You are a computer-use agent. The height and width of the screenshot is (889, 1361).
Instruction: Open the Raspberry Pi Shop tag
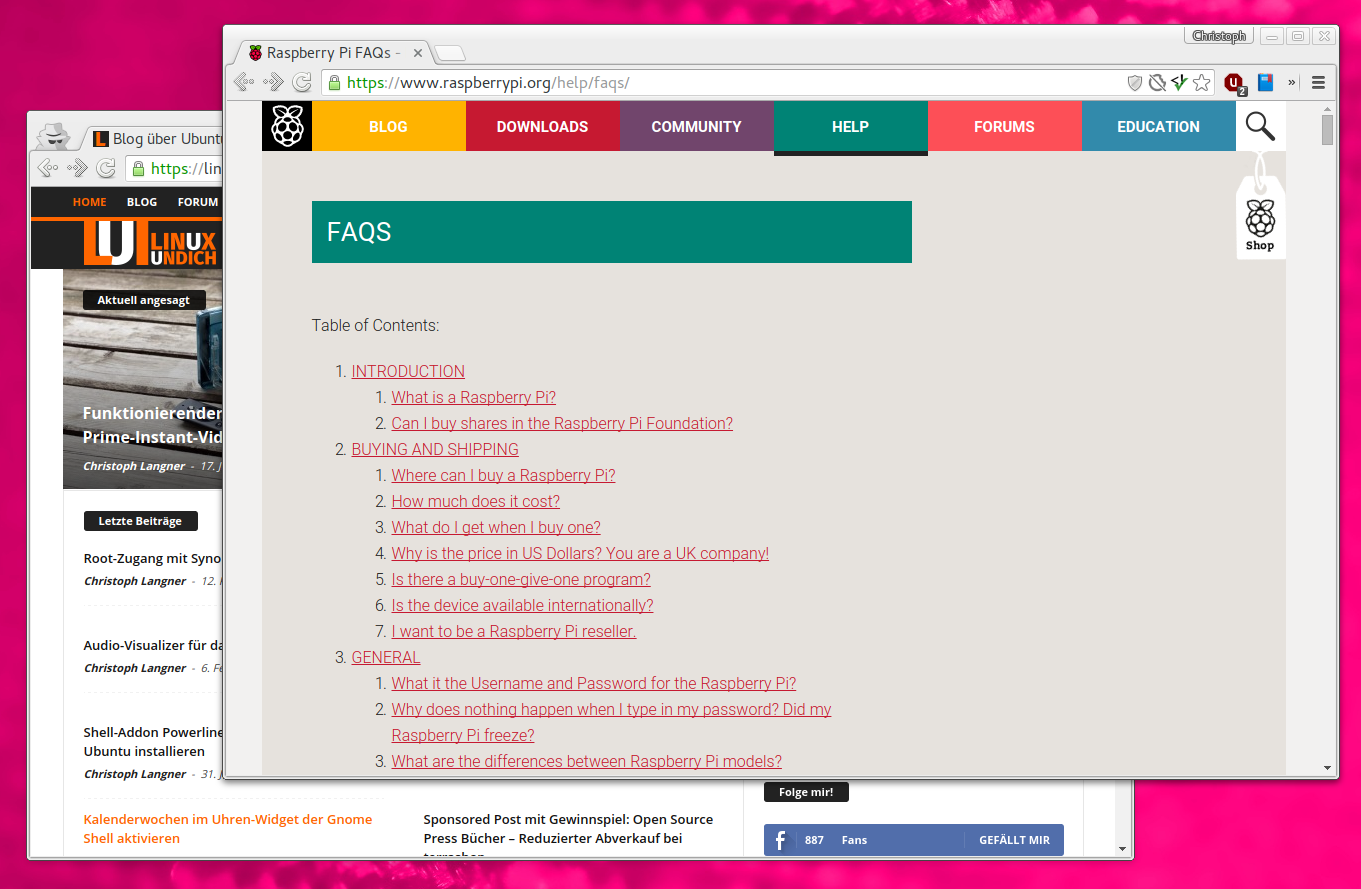coord(1260,219)
